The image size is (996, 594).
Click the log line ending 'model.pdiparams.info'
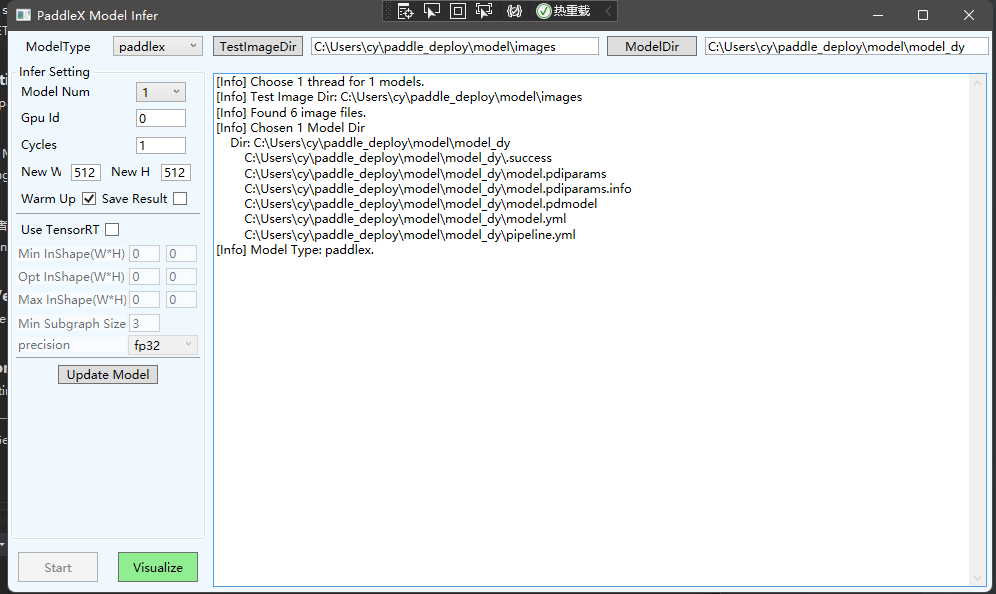(x=438, y=189)
